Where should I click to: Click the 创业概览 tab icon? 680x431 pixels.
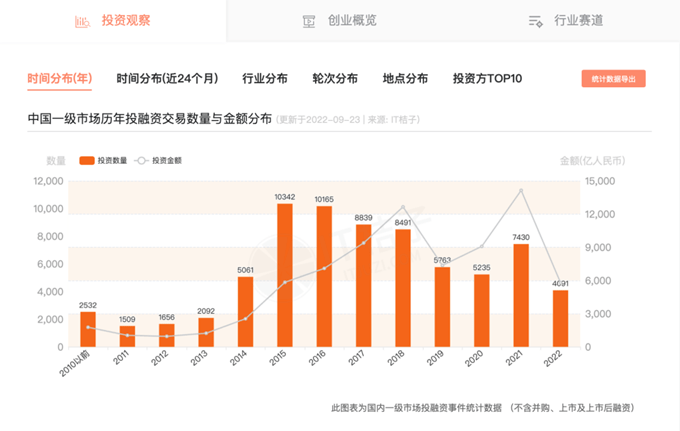pyautogui.click(x=309, y=21)
